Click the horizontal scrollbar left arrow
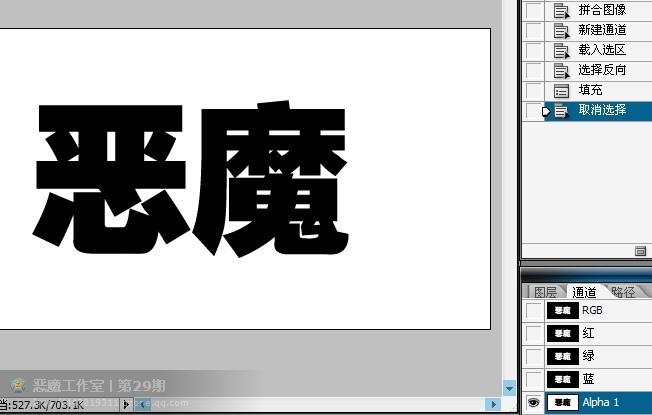Screen dimensions: 652x415 (141, 404)
